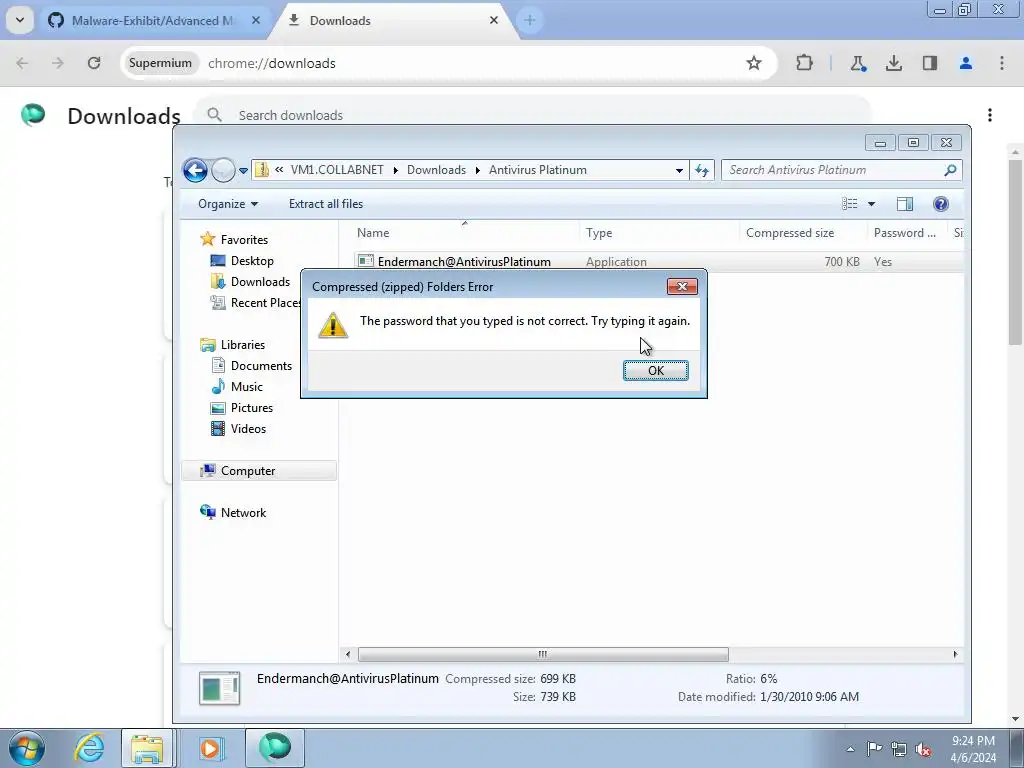Viewport: 1024px width, 768px height.
Task: Open the Windows Start button
Action: point(26,748)
